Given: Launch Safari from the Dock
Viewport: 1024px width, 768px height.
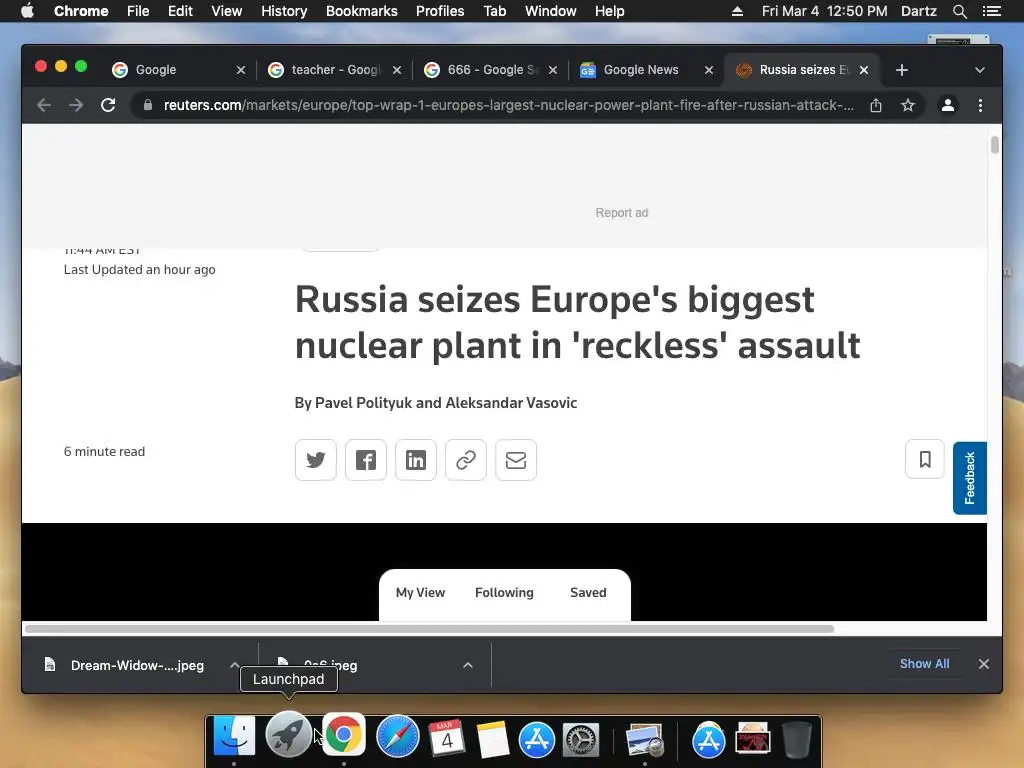Looking at the screenshot, I should tap(397, 738).
